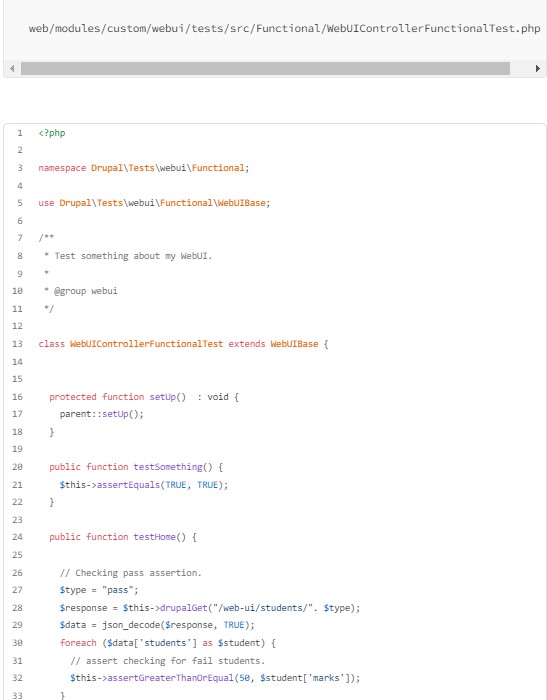
Task: Click 'foreach' keyword on line 30
Action: (78, 643)
